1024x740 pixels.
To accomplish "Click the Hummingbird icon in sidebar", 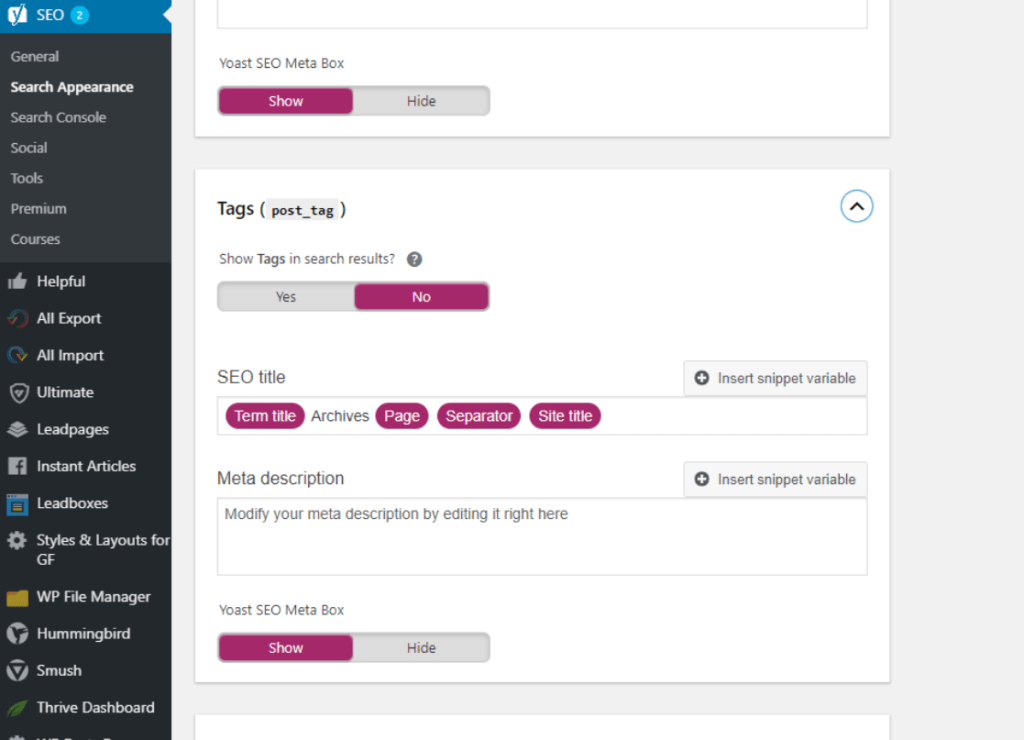I will point(17,634).
